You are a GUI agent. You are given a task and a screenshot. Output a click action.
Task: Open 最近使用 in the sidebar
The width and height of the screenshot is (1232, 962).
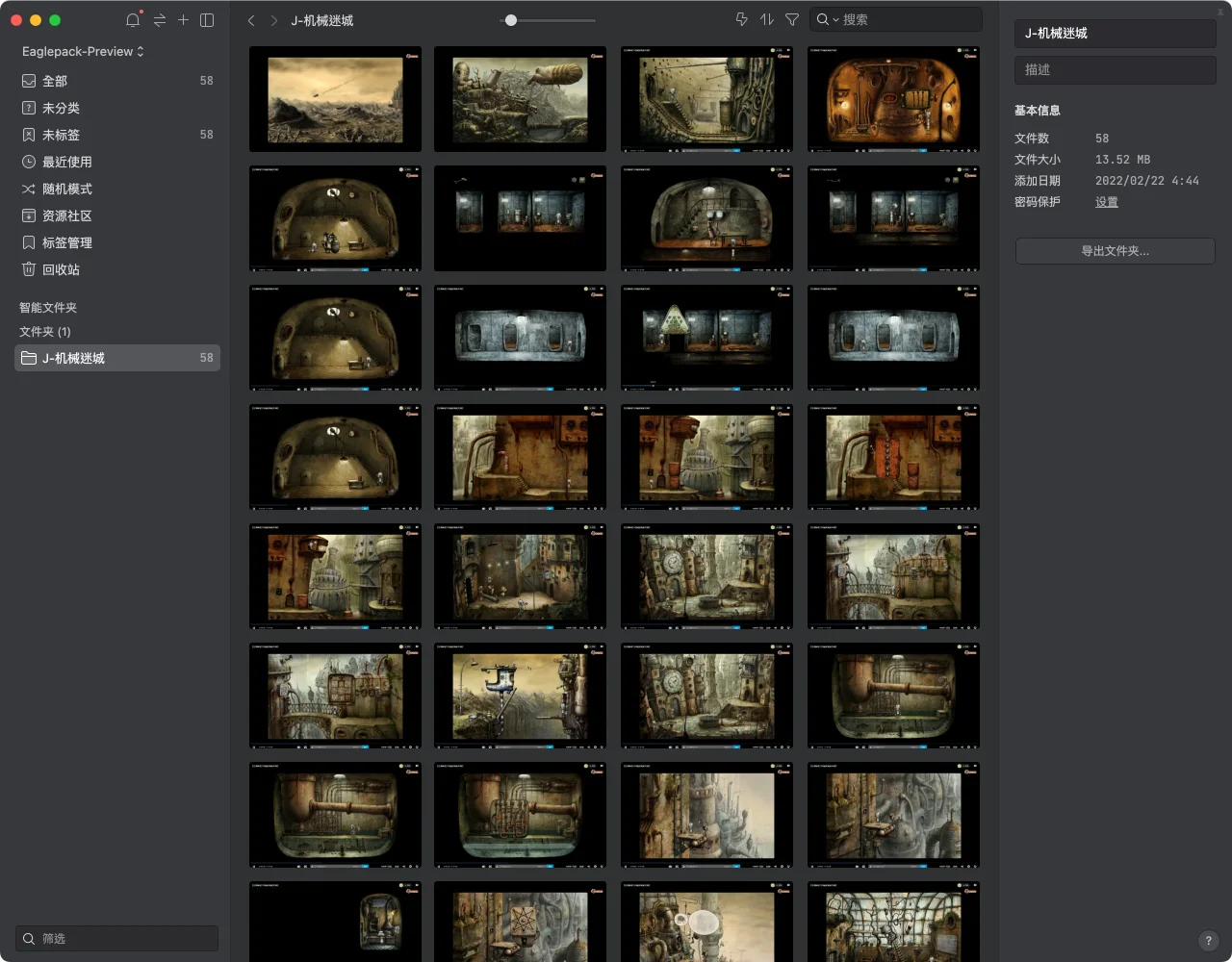point(117,162)
